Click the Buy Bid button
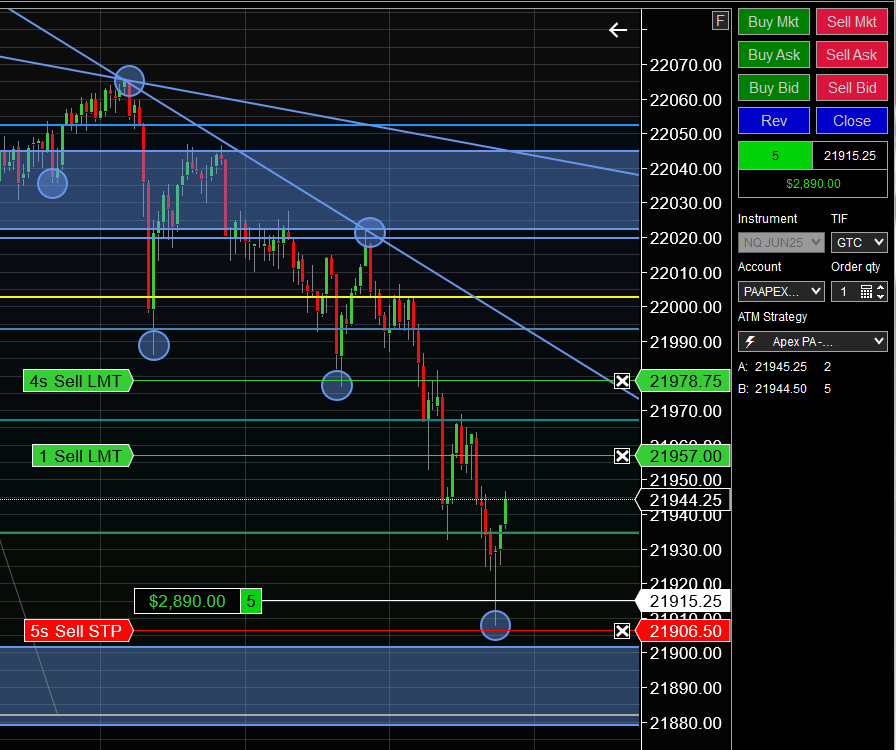This screenshot has width=896, height=750. (x=774, y=87)
